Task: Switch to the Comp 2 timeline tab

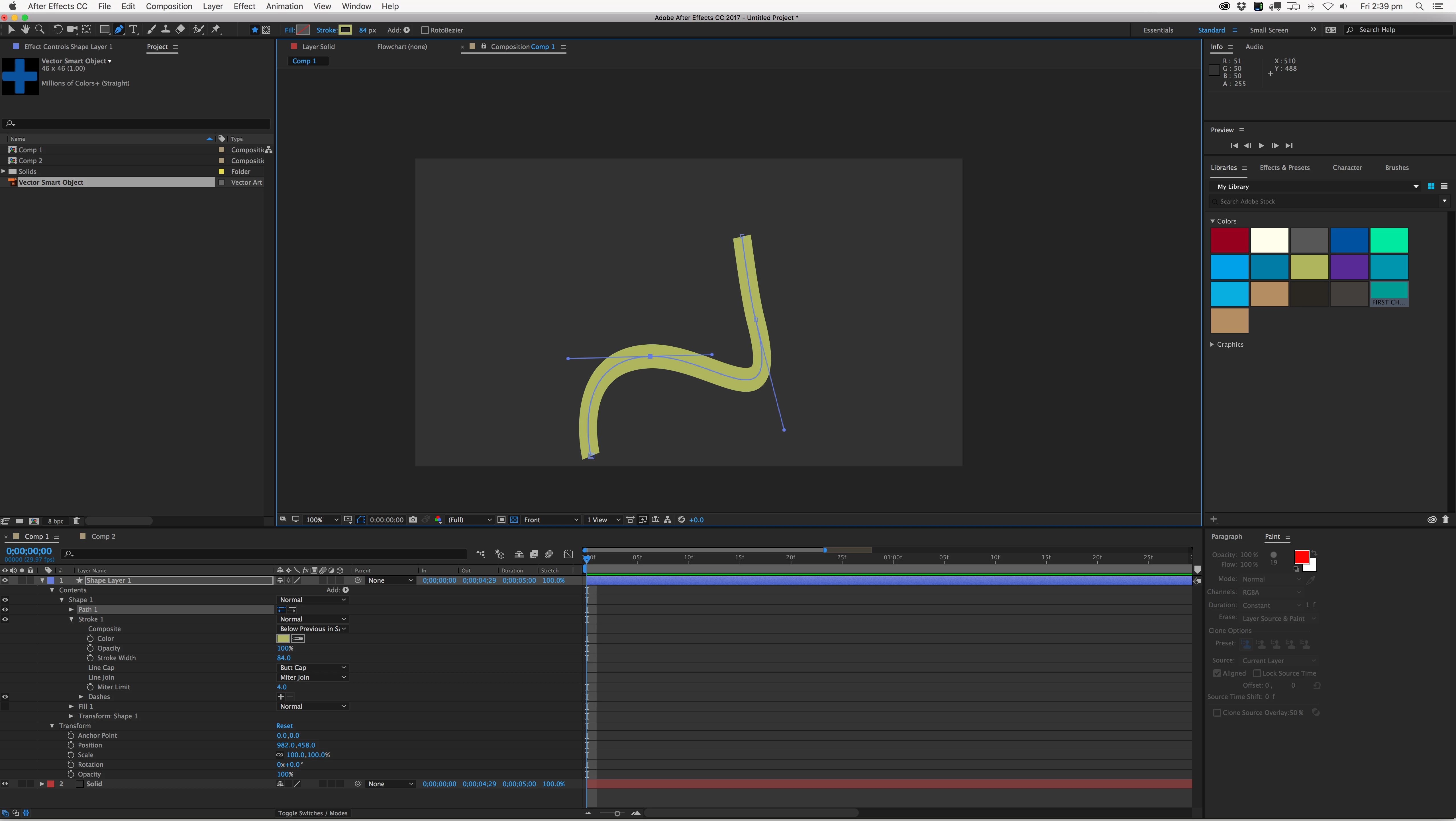Action: tap(103, 536)
